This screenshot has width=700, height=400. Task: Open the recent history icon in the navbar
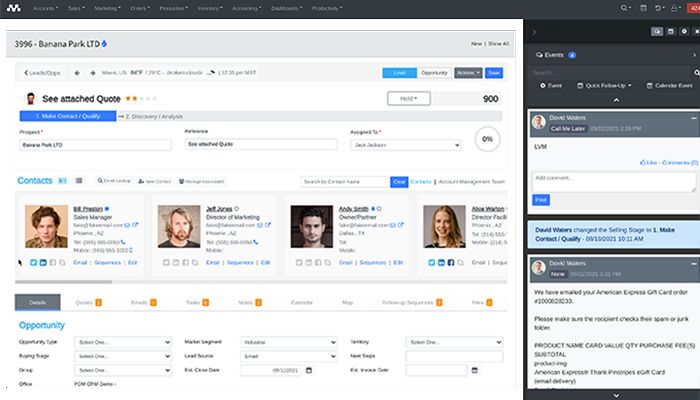[x=658, y=8]
